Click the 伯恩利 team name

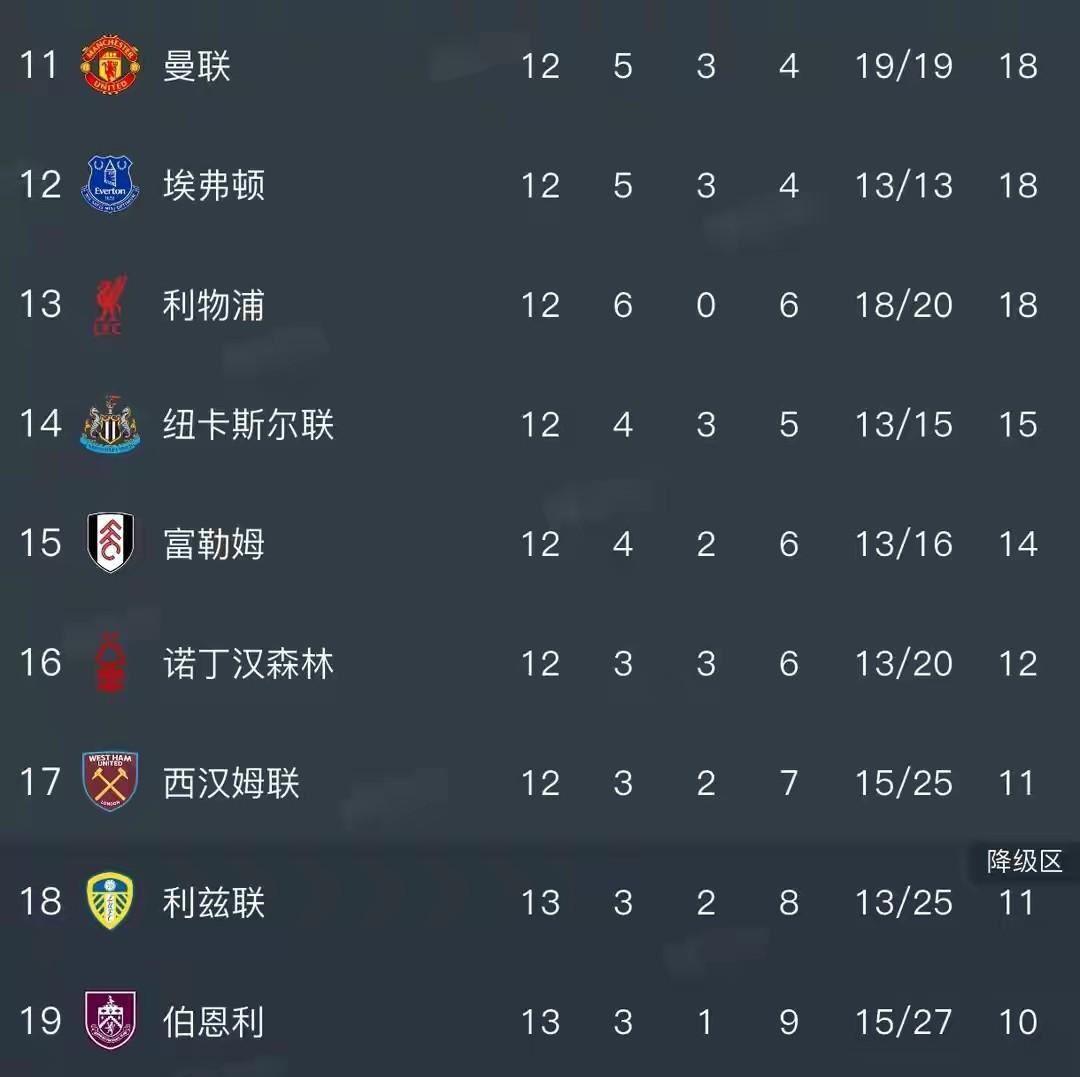[x=214, y=1021]
